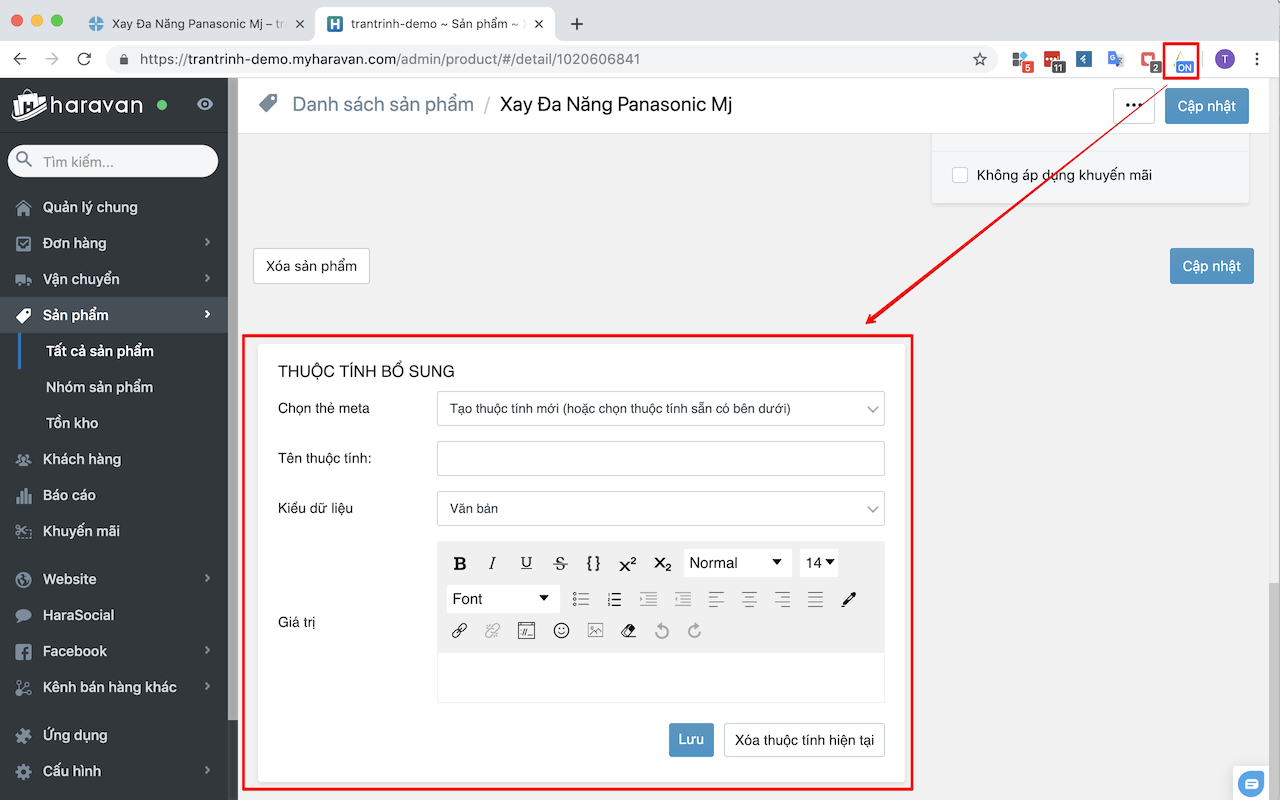
Task: Toggle the ON extension icon in Chrome toolbar
Action: (1182, 60)
